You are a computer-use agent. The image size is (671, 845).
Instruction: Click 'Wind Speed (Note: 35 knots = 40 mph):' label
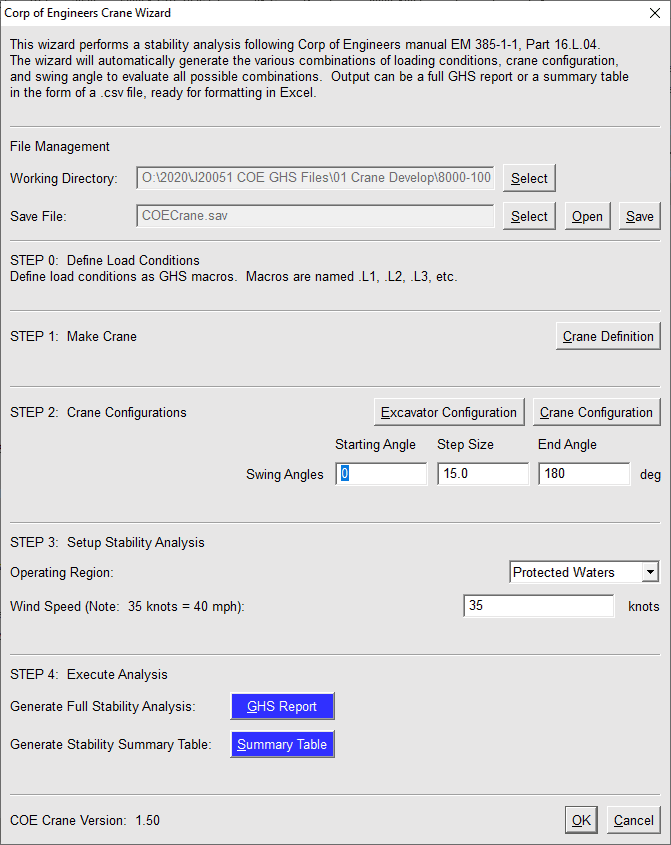127,606
